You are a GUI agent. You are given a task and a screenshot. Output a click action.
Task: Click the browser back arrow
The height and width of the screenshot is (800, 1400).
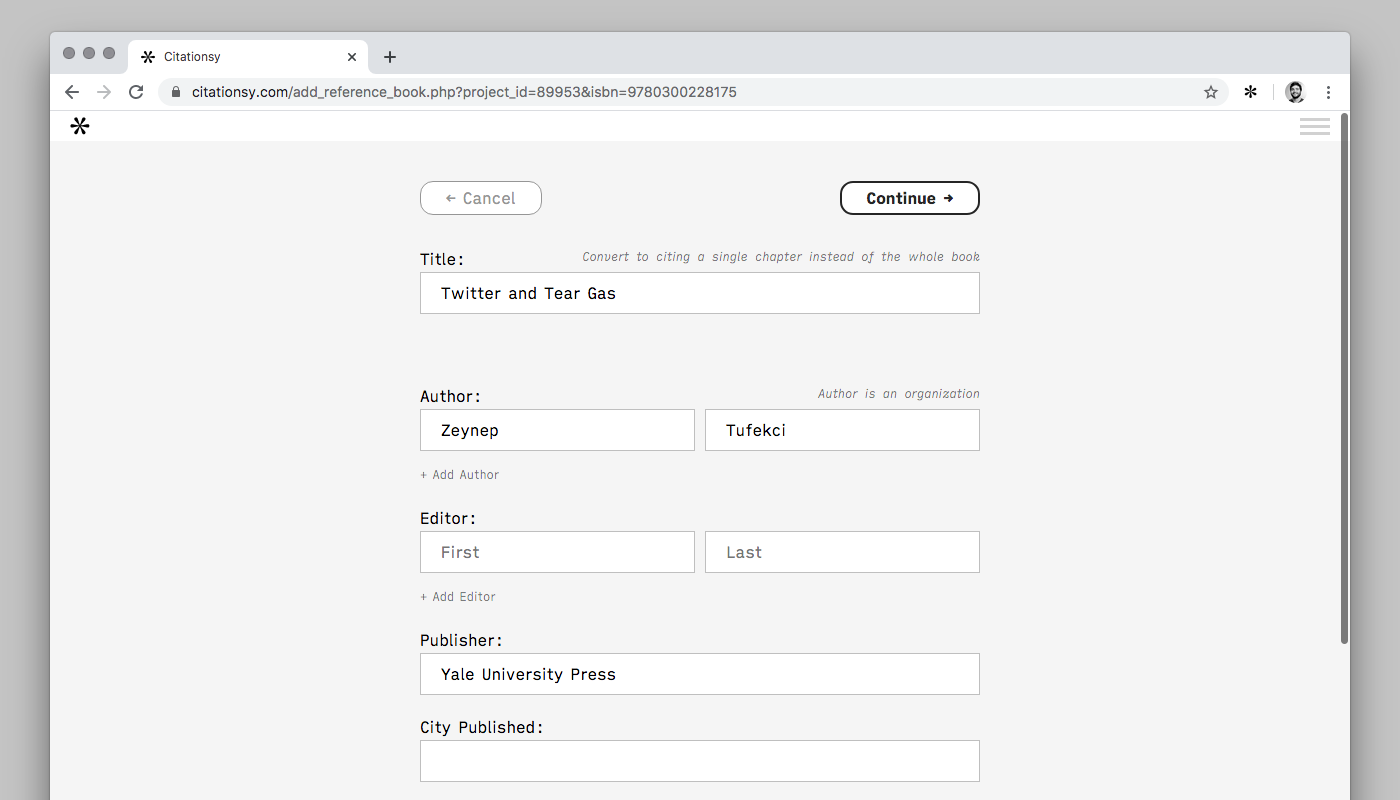pyautogui.click(x=72, y=92)
